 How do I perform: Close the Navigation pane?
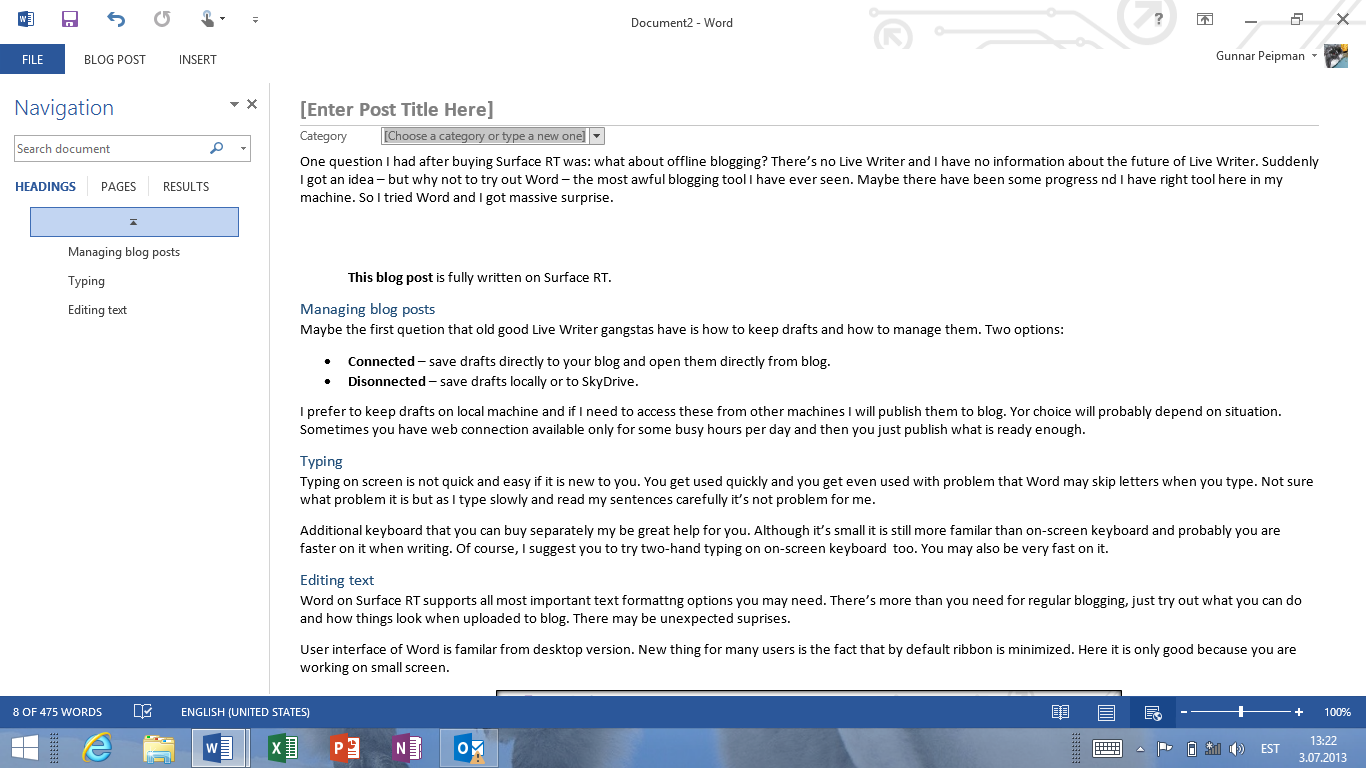[252, 104]
